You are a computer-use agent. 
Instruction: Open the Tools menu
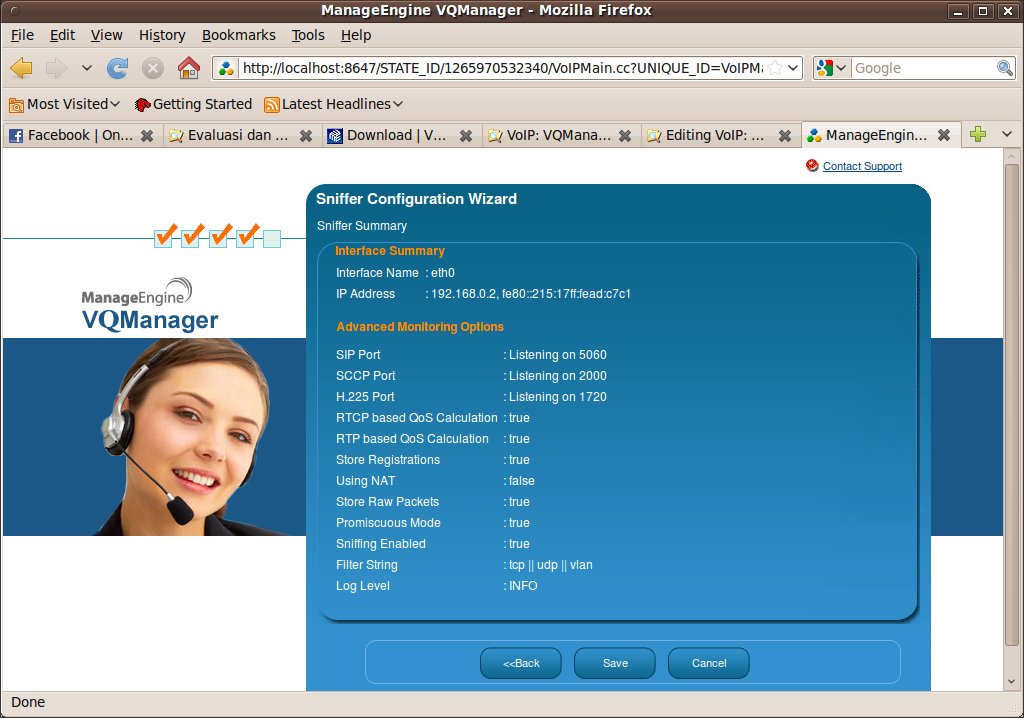pos(308,35)
